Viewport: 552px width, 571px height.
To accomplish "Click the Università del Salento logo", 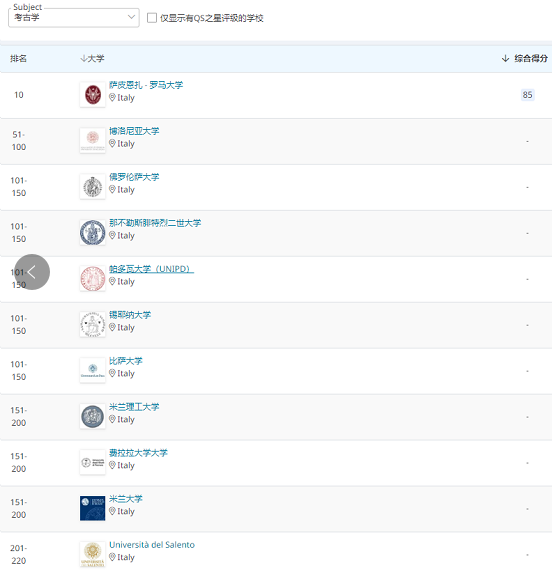I will (x=92, y=554).
